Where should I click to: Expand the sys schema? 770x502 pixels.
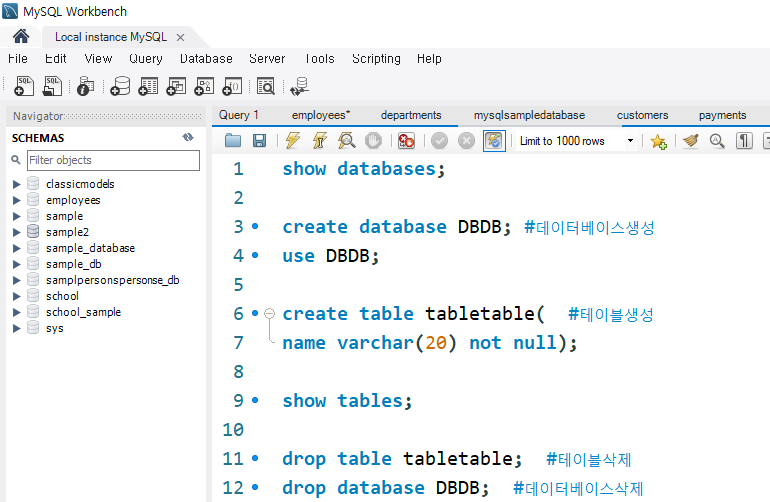pyautogui.click(x=17, y=328)
